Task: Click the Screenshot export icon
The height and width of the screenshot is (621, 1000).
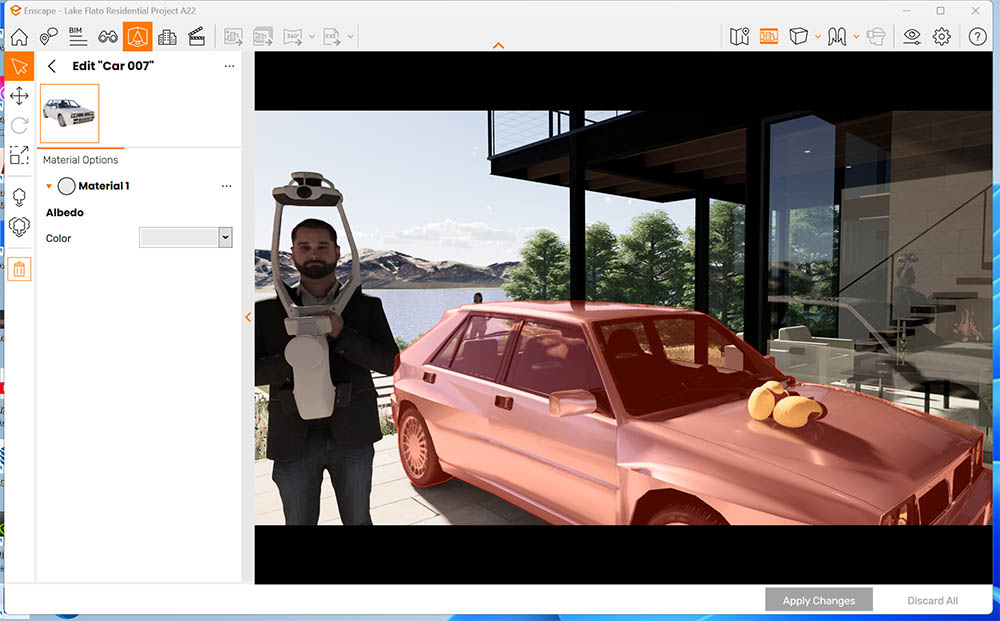Action: pos(233,37)
